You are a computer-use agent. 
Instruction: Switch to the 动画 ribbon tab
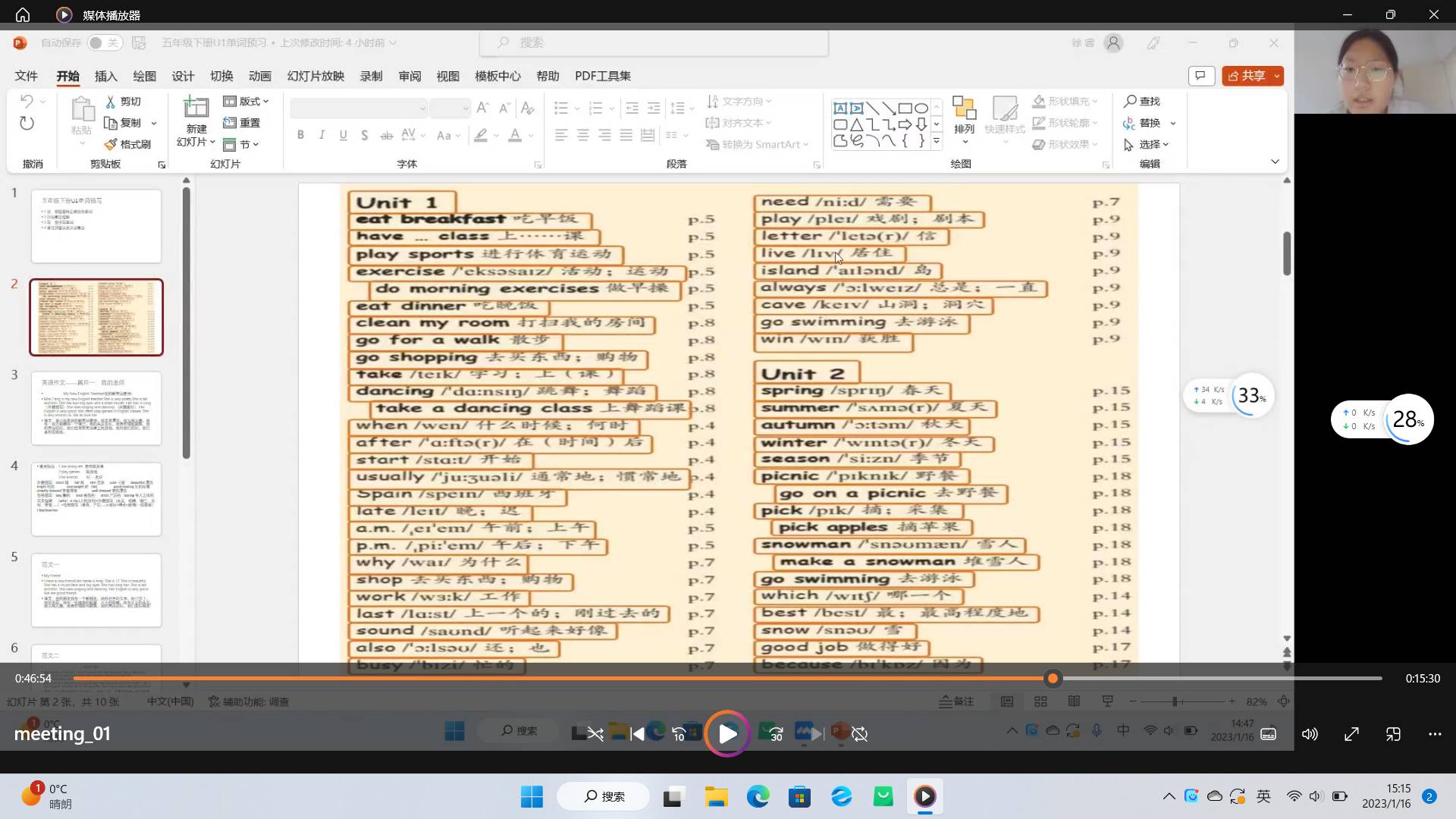(x=259, y=76)
